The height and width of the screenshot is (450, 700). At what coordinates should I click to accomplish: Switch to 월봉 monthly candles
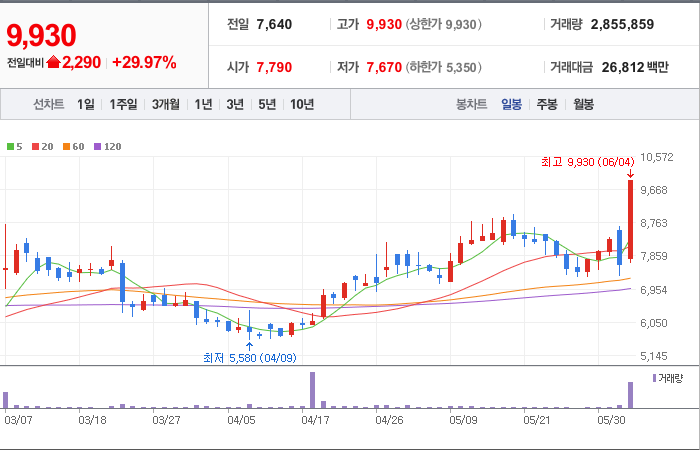point(583,104)
